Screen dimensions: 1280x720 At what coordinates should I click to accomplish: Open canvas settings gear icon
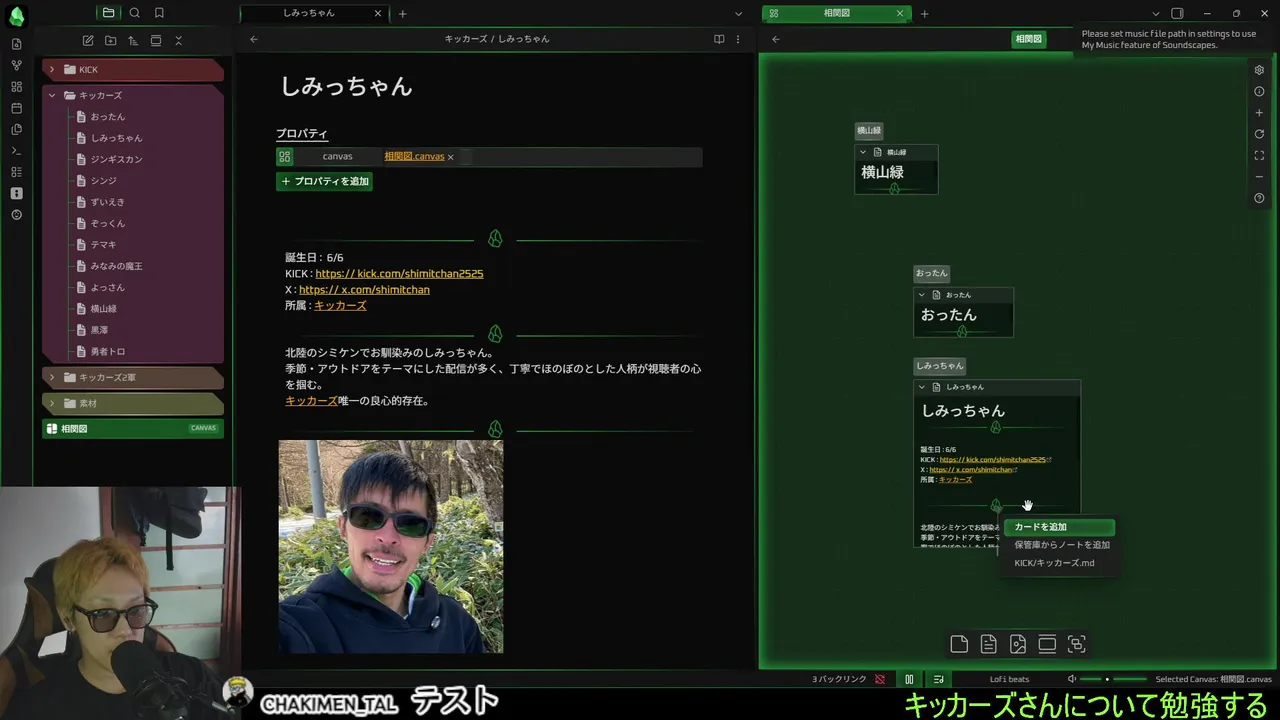click(1259, 70)
